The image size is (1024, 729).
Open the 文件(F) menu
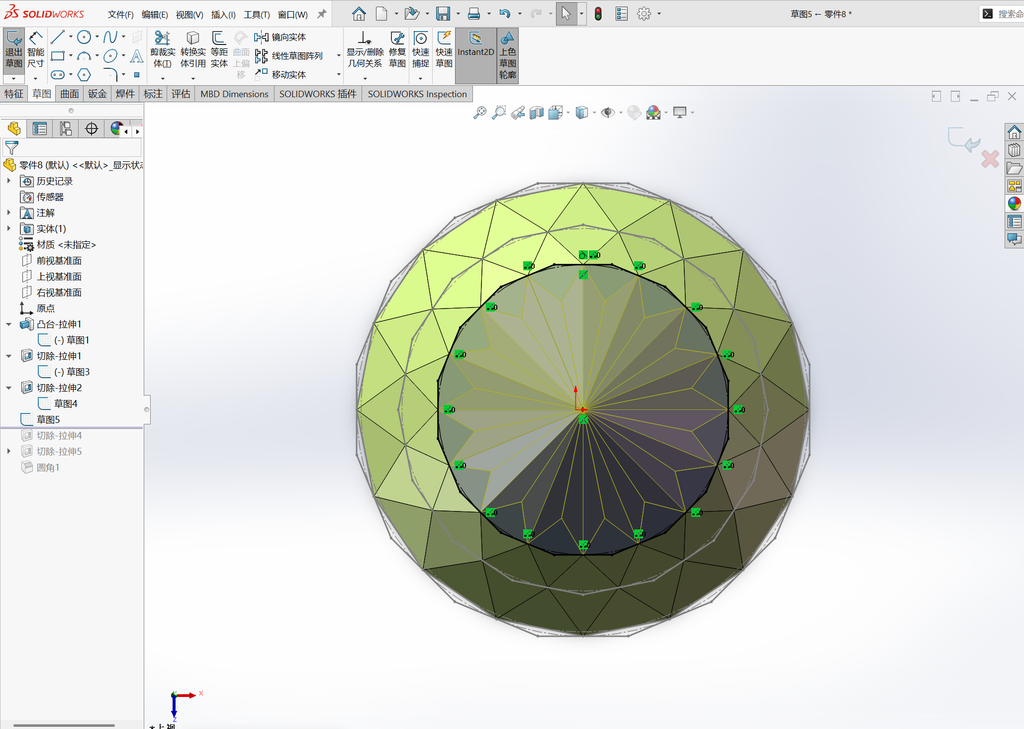tap(120, 14)
